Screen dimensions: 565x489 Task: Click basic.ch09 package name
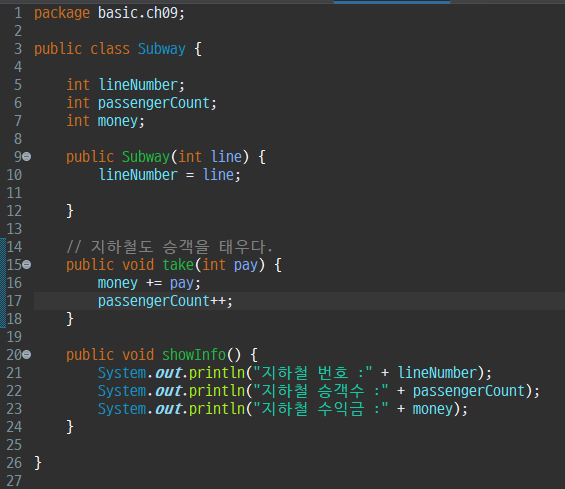point(138,13)
